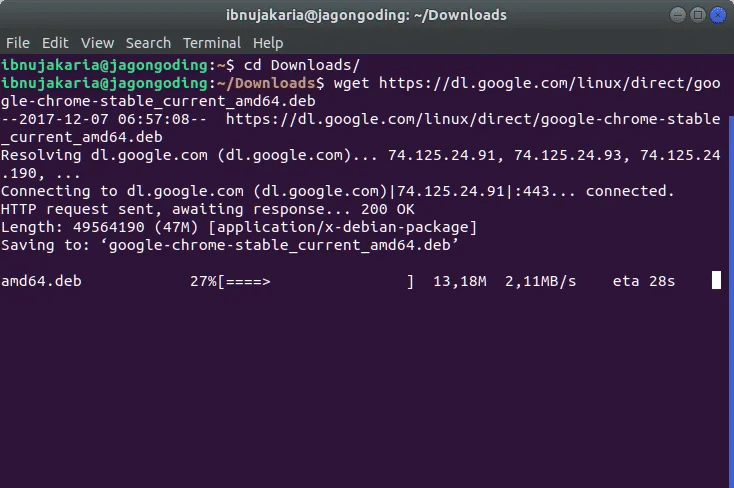Open the Edit menu

pyautogui.click(x=55, y=43)
